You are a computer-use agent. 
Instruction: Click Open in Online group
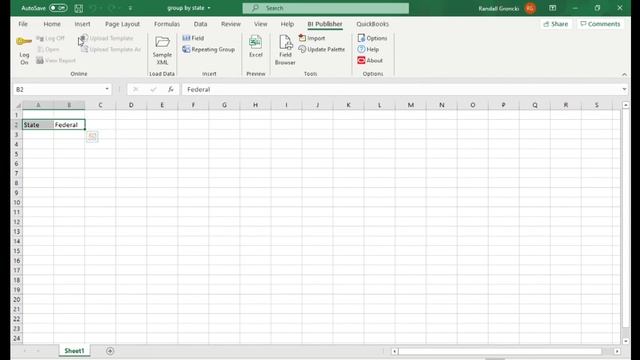pyautogui.click(x=48, y=49)
